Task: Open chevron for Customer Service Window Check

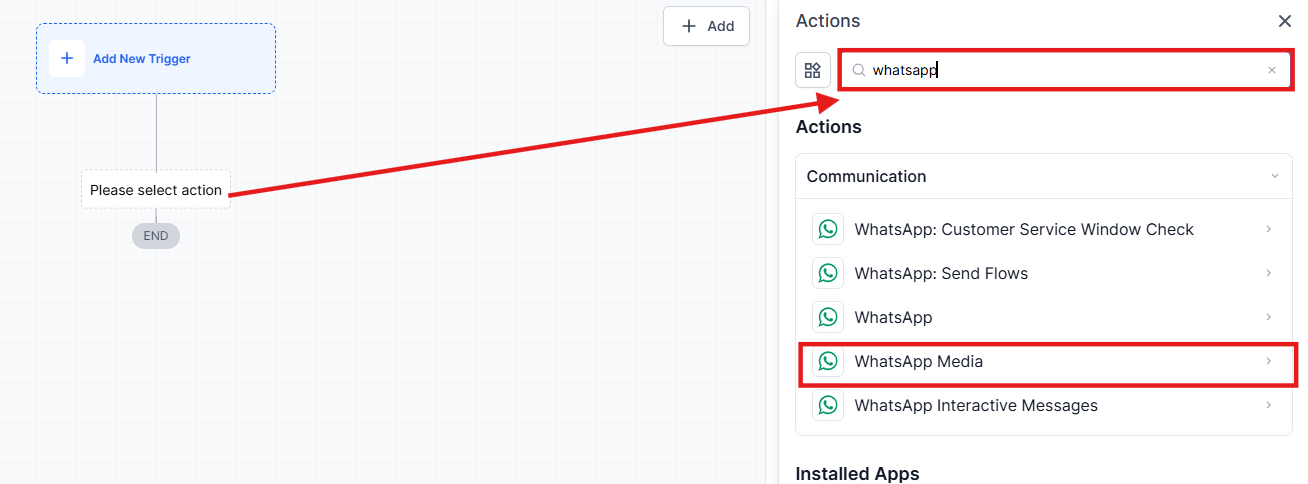Action: pyautogui.click(x=1269, y=229)
